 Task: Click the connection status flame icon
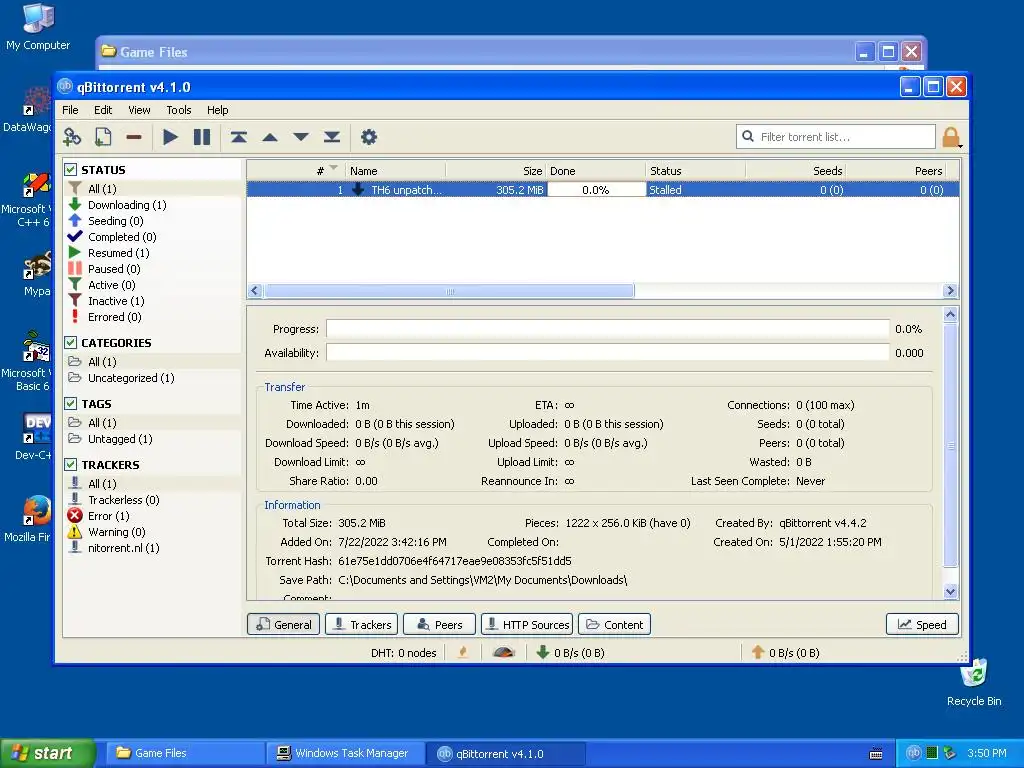click(463, 652)
